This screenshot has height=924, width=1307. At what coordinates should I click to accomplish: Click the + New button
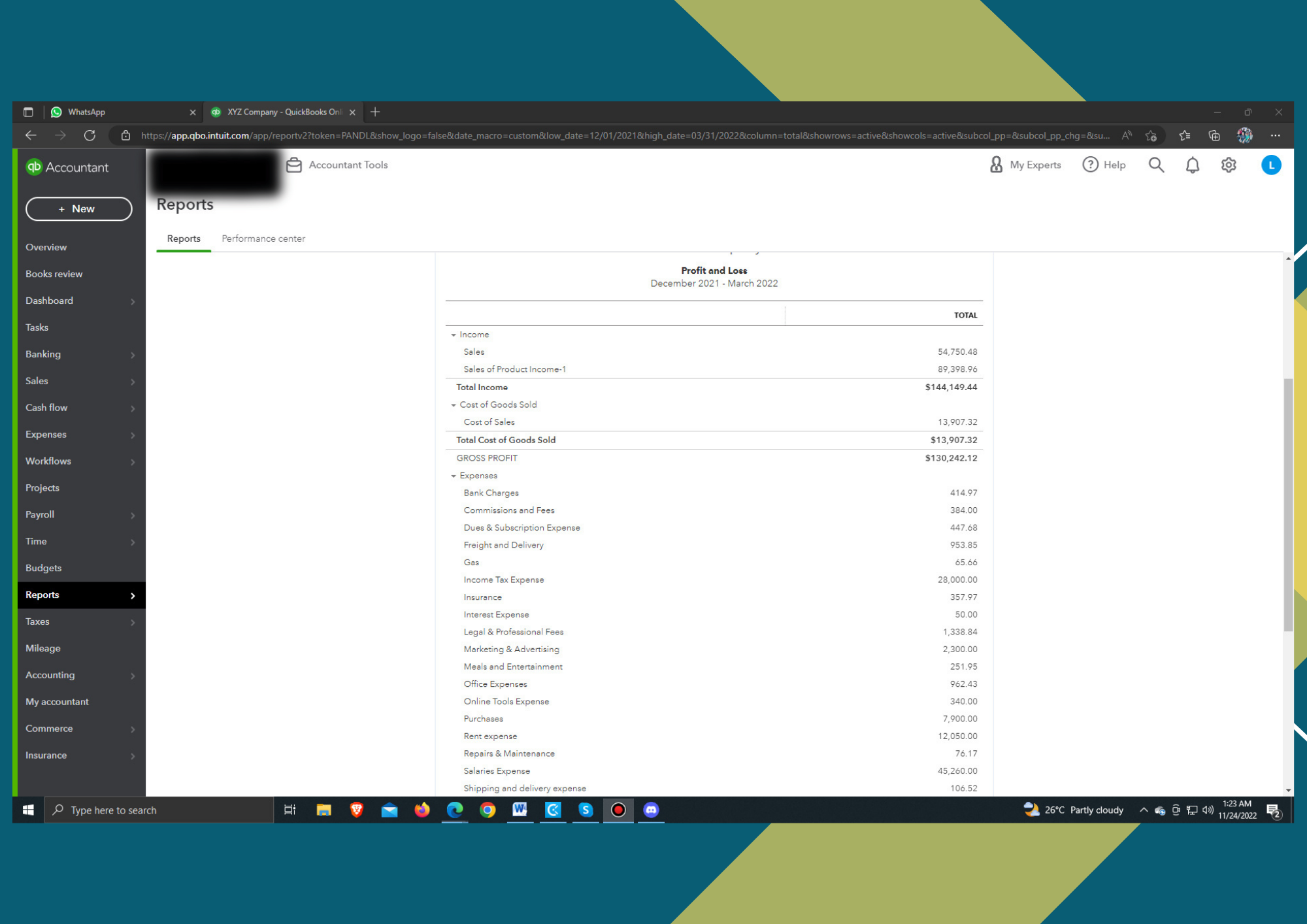tap(78, 208)
